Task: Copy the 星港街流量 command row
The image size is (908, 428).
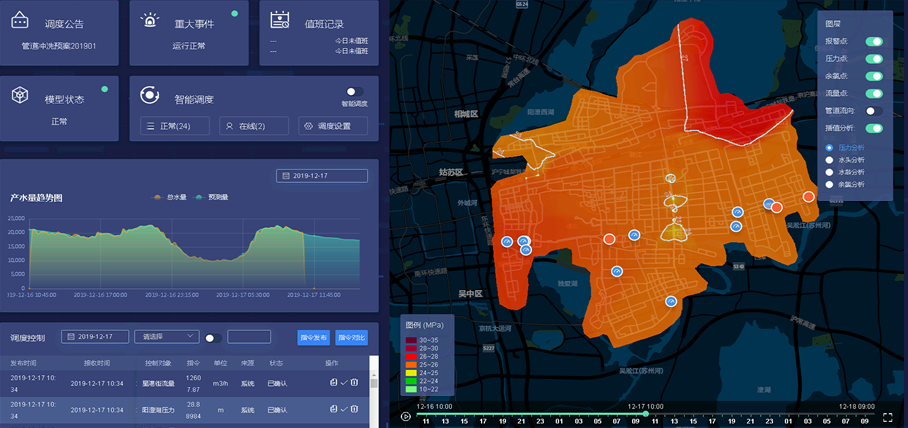Action: (334, 383)
